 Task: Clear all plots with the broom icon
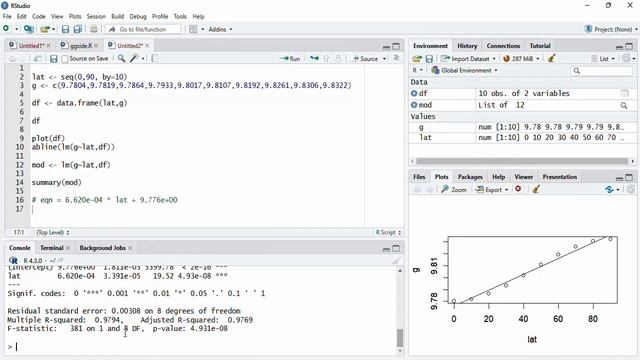(536, 189)
